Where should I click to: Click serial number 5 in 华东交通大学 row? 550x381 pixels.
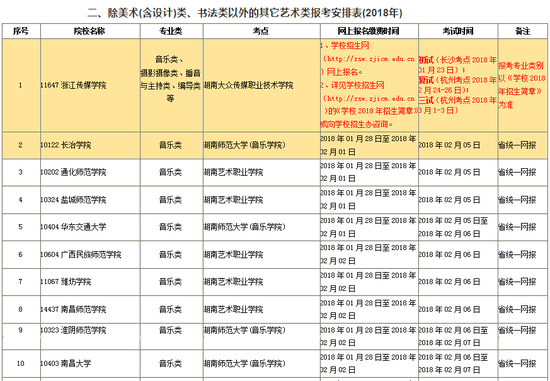coord(20,227)
